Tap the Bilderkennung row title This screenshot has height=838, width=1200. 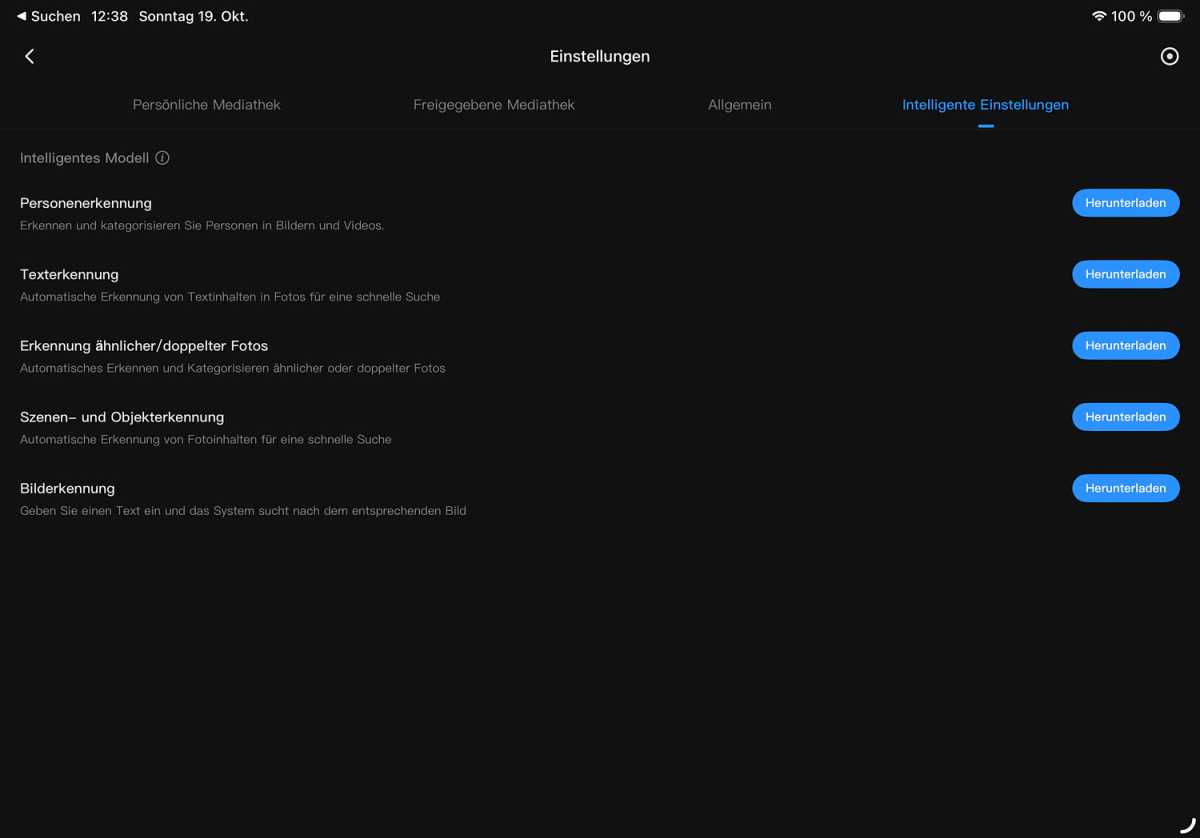67,488
